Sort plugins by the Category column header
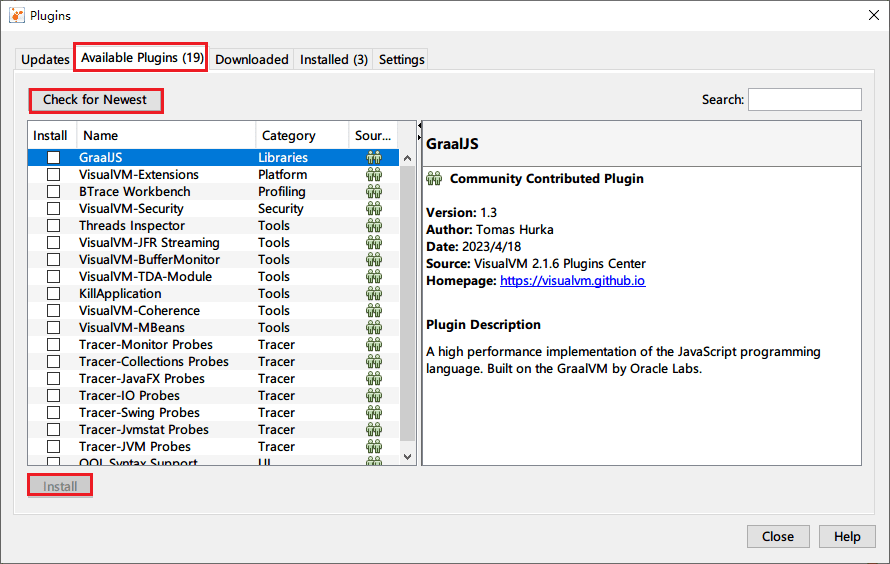 [302, 136]
